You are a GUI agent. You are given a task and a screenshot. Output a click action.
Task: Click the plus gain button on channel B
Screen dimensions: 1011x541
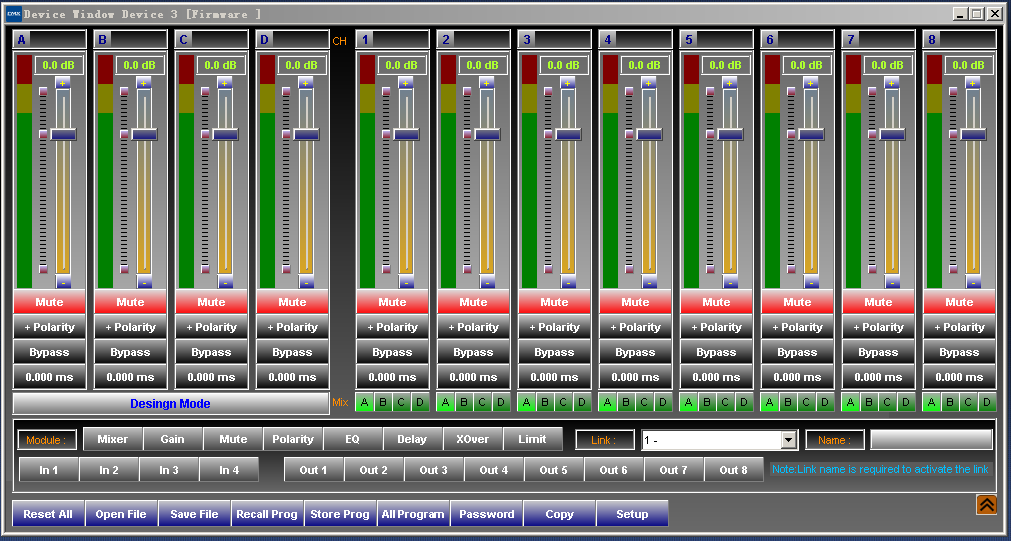(x=144, y=83)
